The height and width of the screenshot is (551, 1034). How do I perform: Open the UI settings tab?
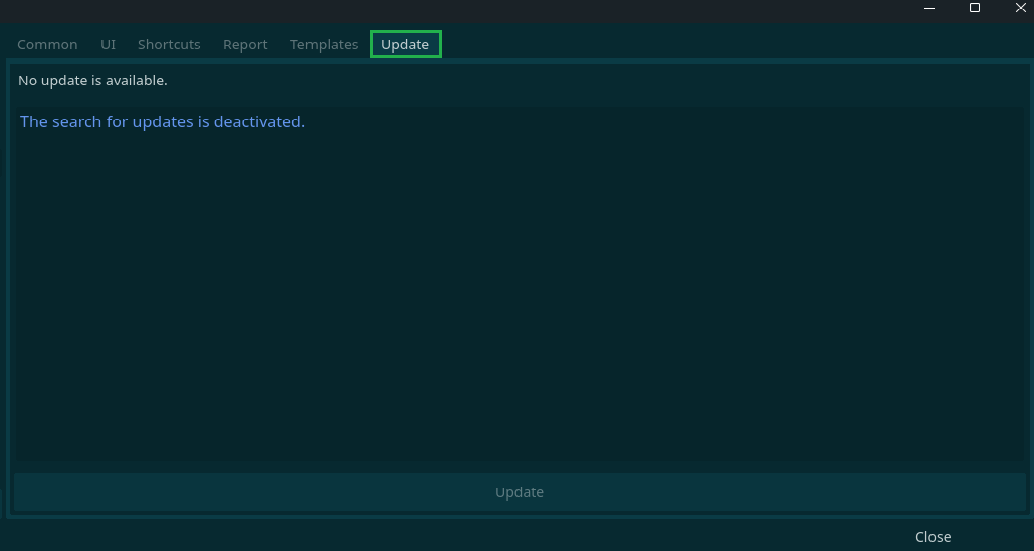coord(108,44)
